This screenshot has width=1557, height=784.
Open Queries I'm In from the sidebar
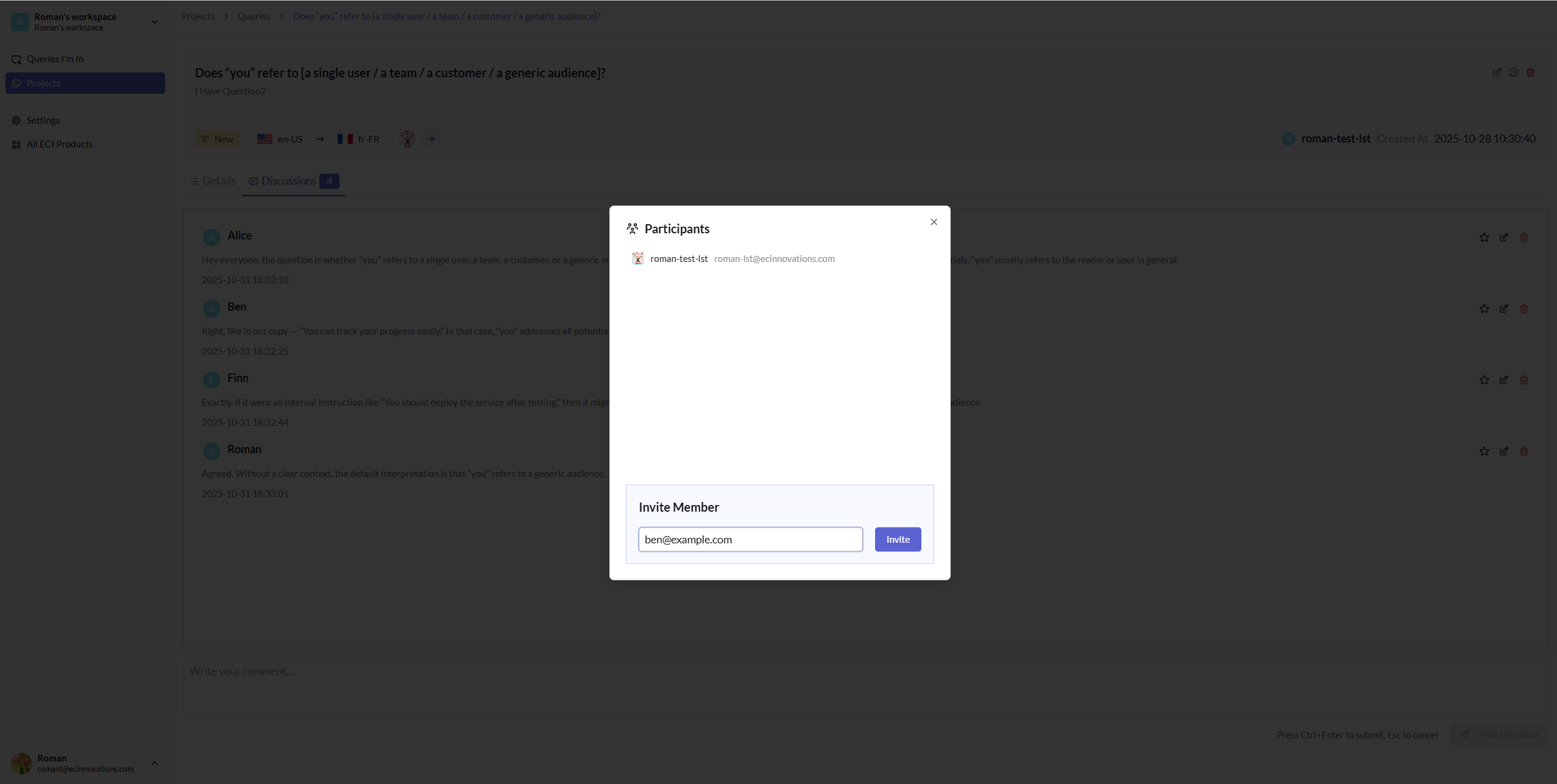pyautogui.click(x=55, y=58)
